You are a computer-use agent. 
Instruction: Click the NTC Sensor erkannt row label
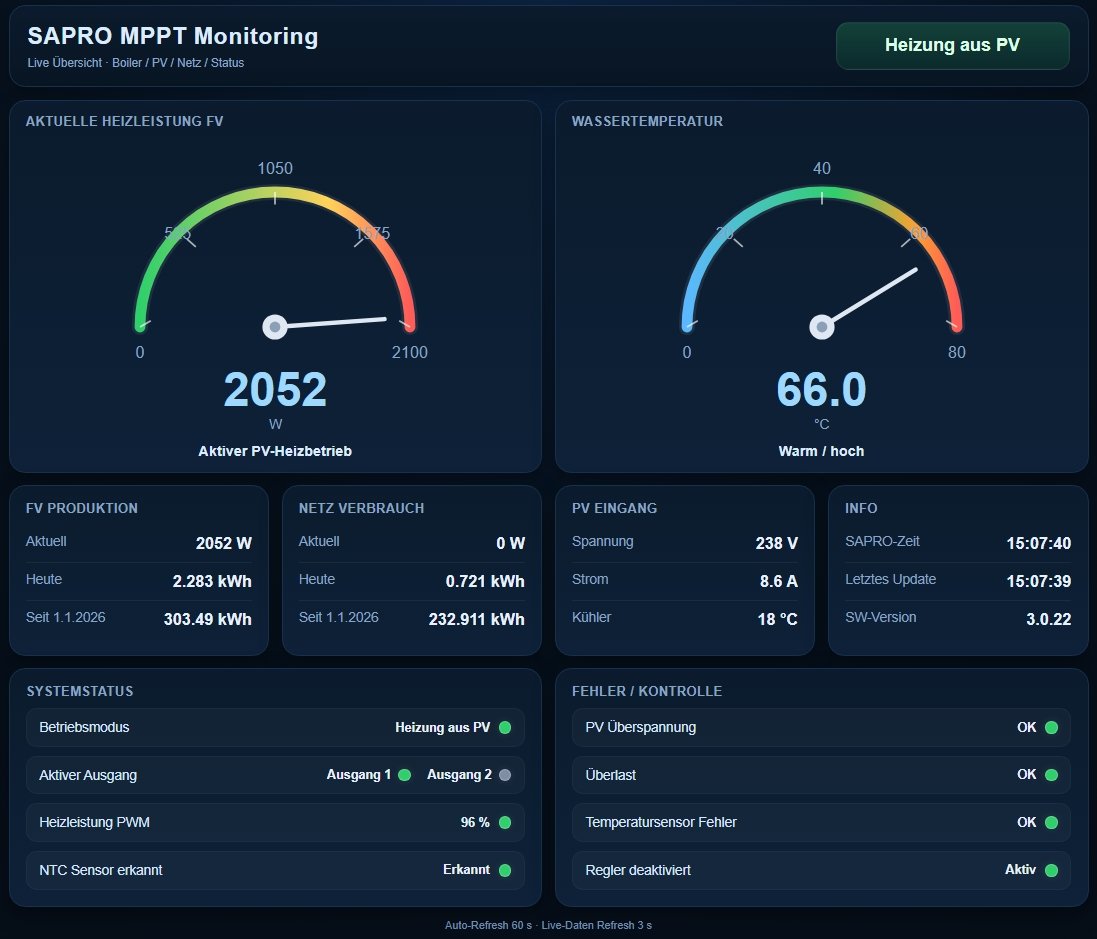[101, 870]
